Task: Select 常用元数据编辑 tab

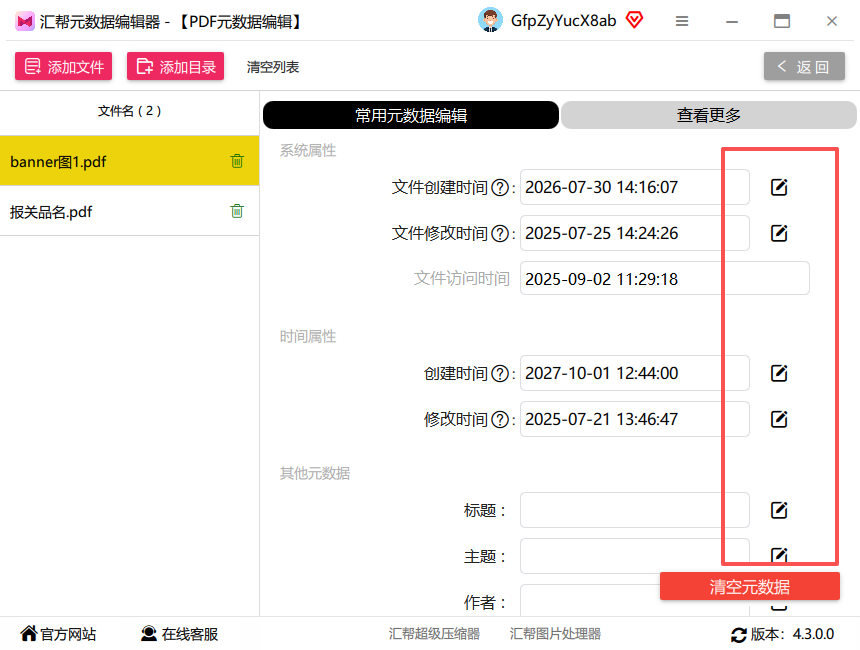Action: click(x=411, y=115)
